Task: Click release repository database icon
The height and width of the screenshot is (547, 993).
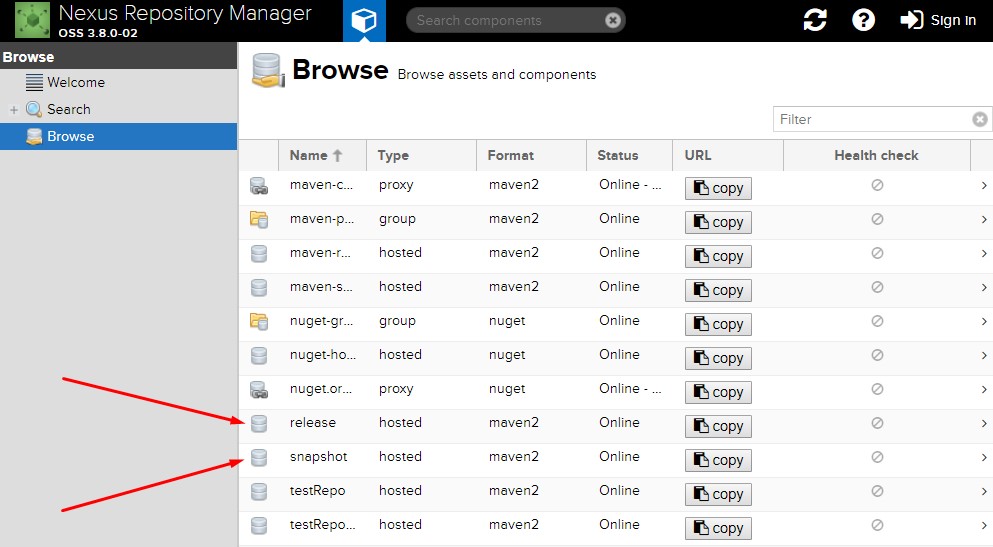Action: point(258,424)
